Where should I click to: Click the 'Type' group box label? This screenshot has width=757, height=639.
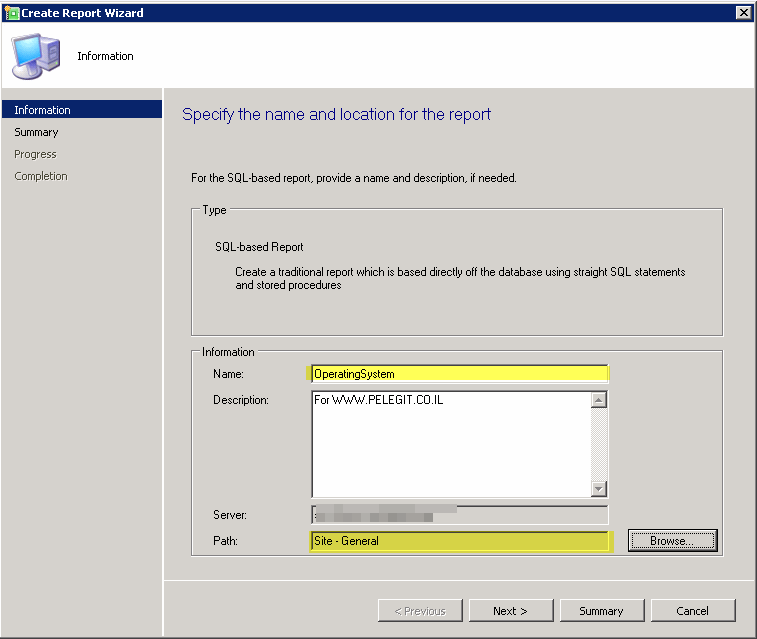[x=214, y=209]
